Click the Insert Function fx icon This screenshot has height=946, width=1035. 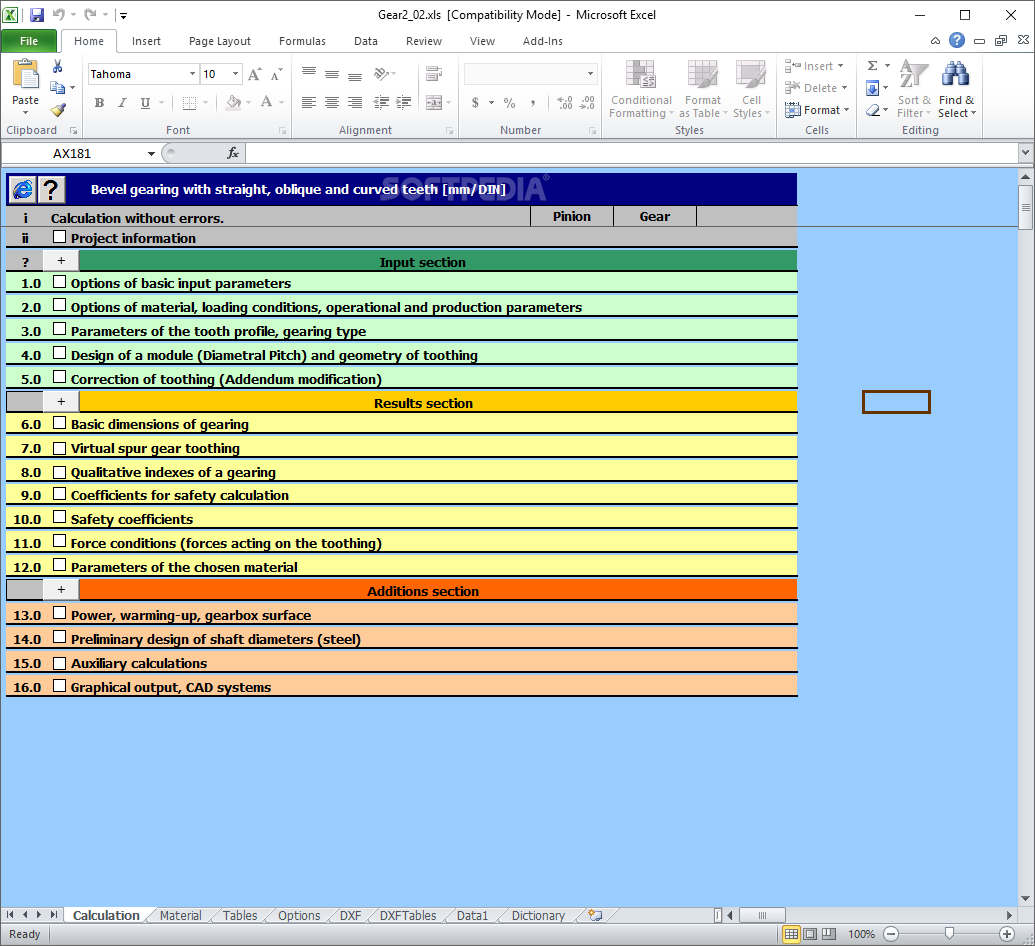click(x=233, y=153)
